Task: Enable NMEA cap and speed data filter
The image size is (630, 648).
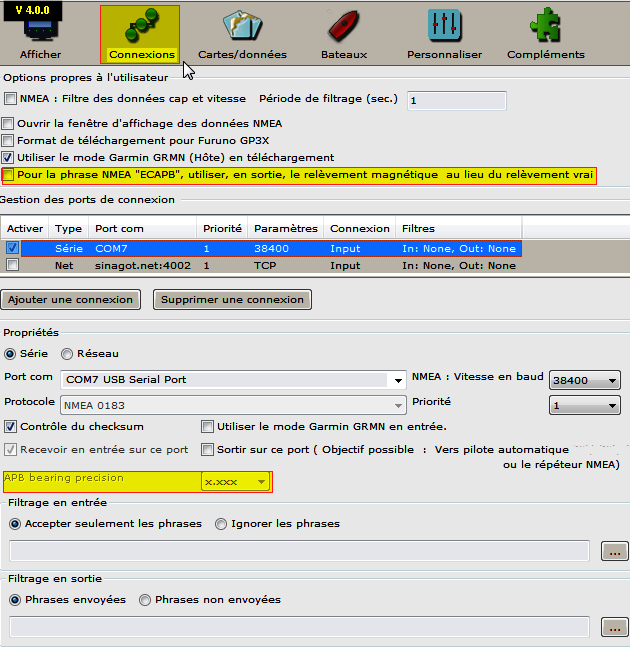Action: [x=11, y=99]
